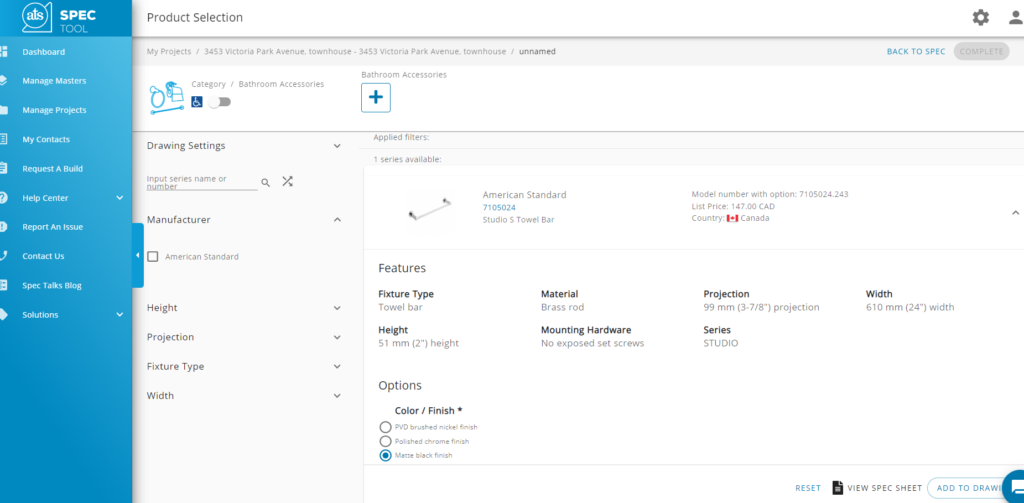Click the Manage Projects folder icon
Screen dimensions: 1024x503
(3, 110)
